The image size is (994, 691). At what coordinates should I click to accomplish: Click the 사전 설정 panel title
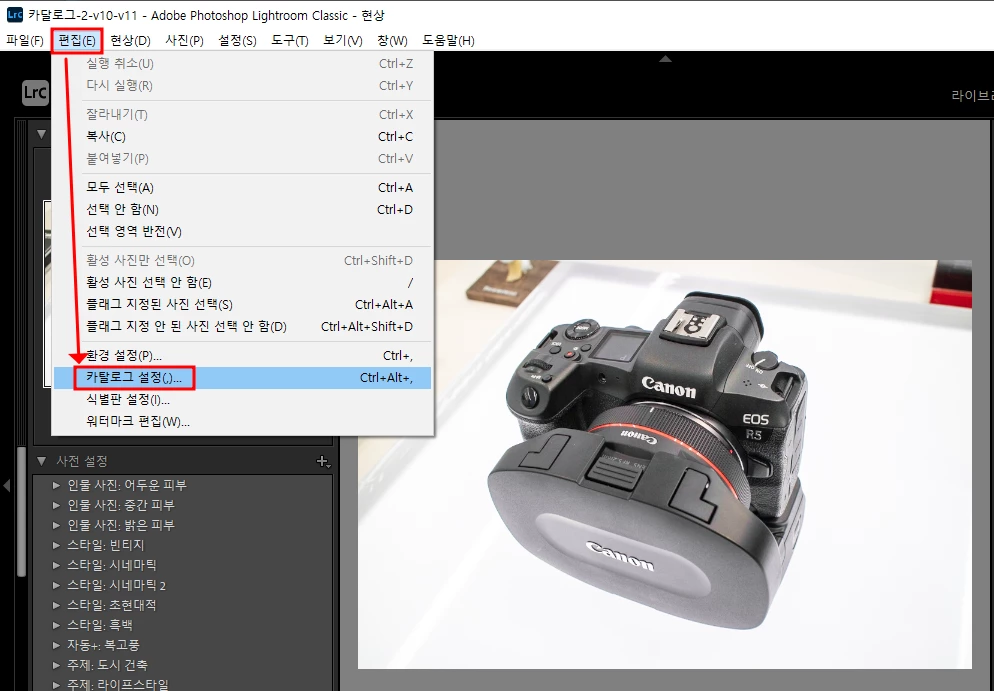point(82,461)
